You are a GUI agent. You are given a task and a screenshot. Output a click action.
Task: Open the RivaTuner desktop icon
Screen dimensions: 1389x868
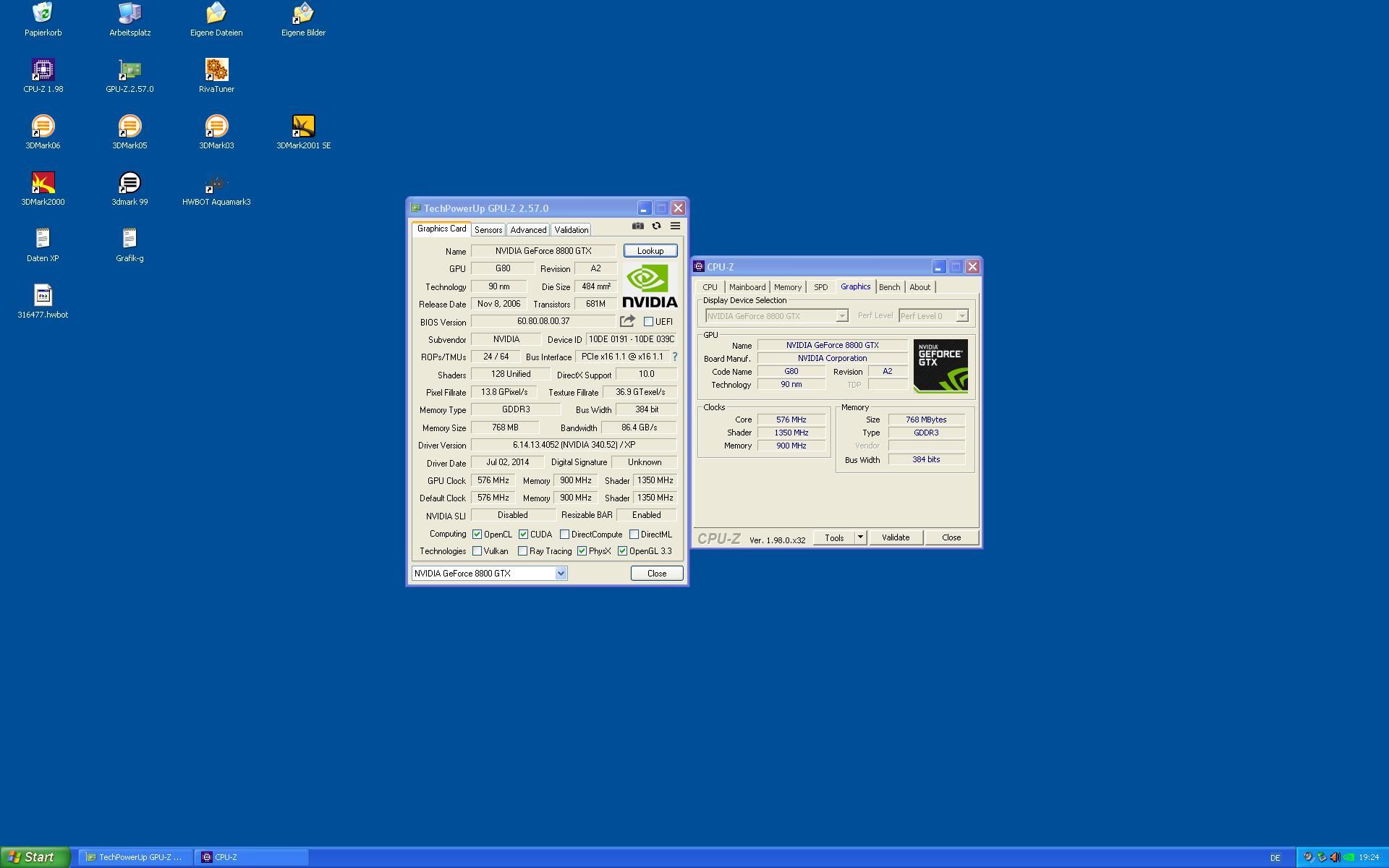(x=216, y=70)
